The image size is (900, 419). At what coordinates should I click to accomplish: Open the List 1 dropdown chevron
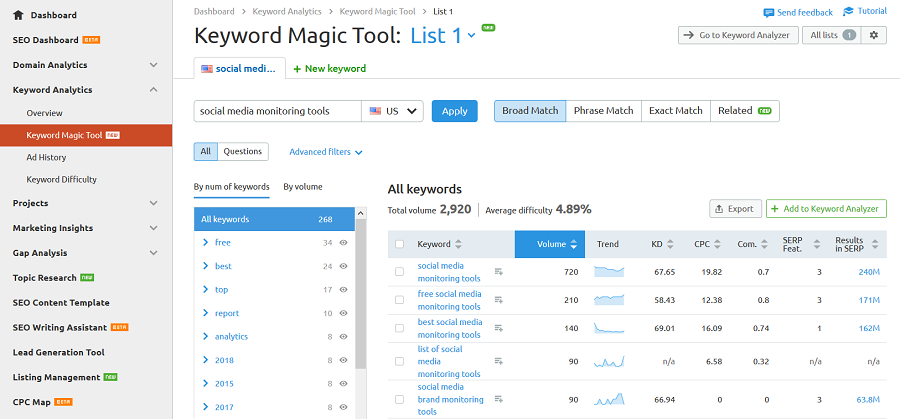pyautogui.click(x=471, y=36)
